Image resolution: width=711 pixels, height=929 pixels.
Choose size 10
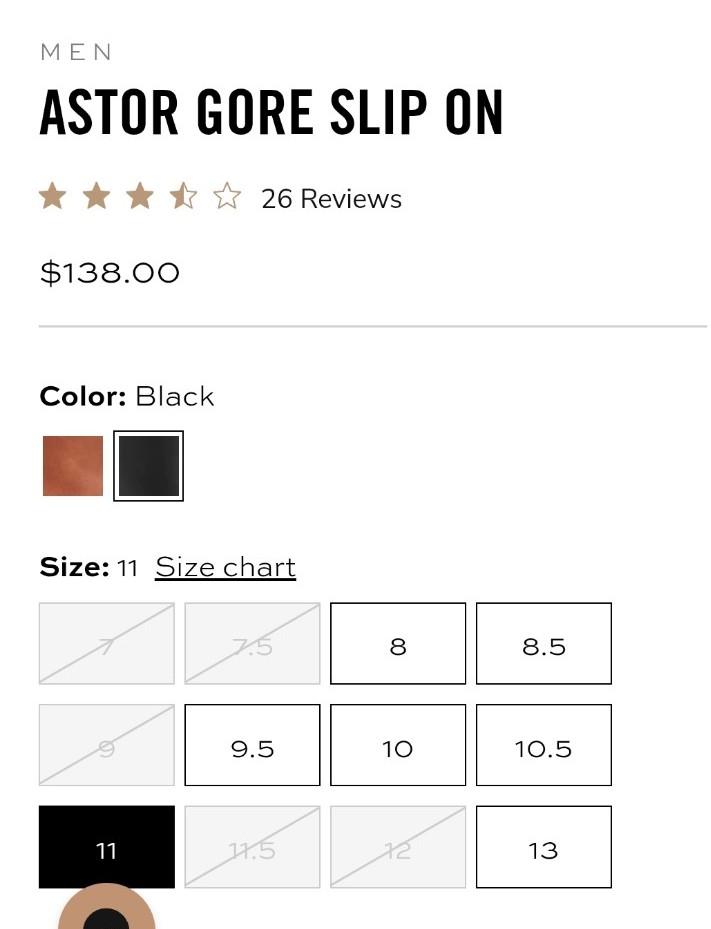pyautogui.click(x=398, y=745)
